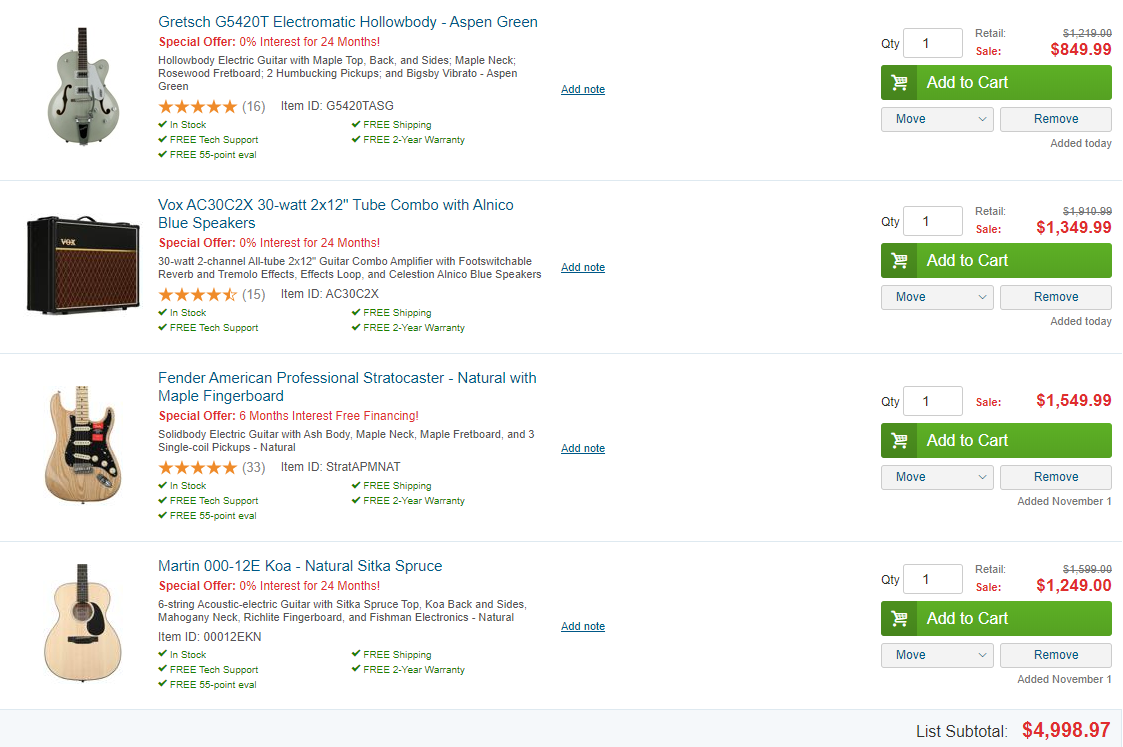Click Item ID 00012EKN text
This screenshot has height=747, width=1123.
click(x=210, y=637)
